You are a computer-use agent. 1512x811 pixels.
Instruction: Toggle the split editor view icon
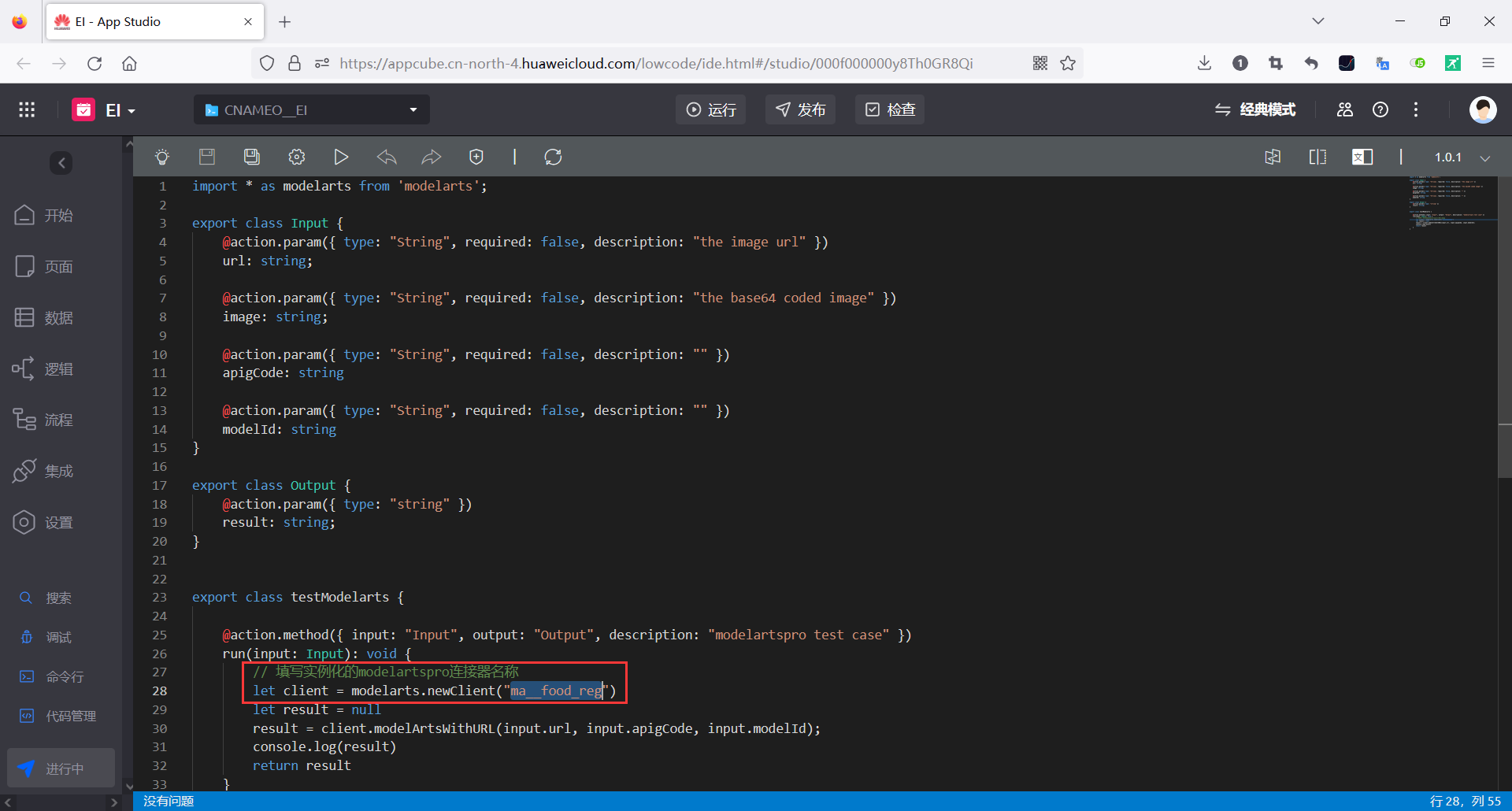pos(1317,157)
